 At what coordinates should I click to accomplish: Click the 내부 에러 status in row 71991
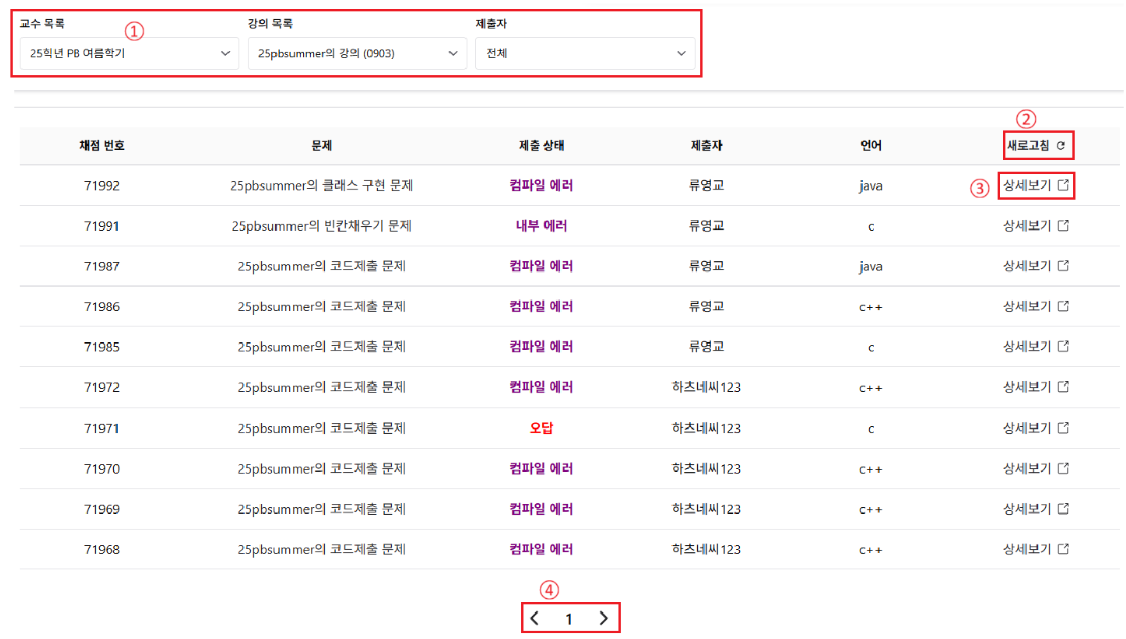(x=541, y=226)
